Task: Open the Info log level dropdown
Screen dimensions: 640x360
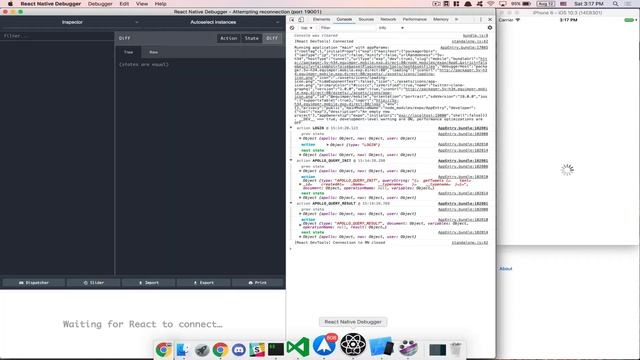Action: point(391,28)
